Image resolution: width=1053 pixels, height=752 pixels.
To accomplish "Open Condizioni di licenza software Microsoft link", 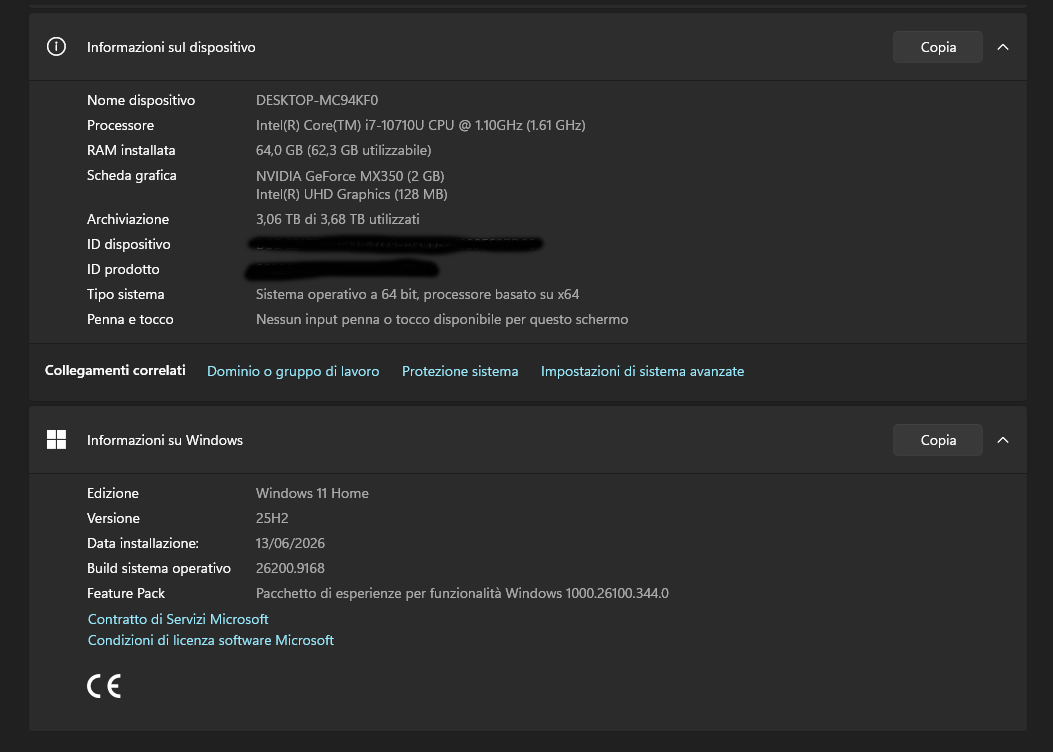I will click(x=211, y=641).
